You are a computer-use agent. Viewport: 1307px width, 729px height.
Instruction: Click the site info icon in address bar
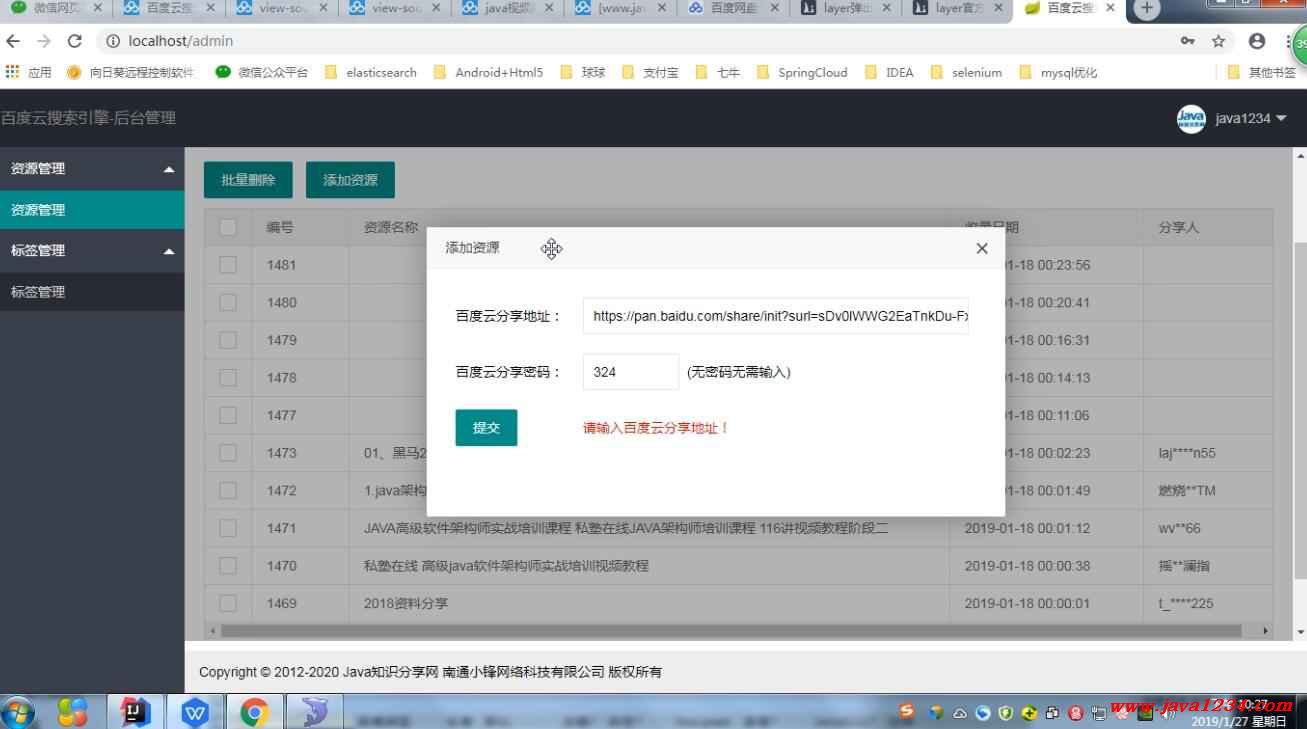click(113, 41)
